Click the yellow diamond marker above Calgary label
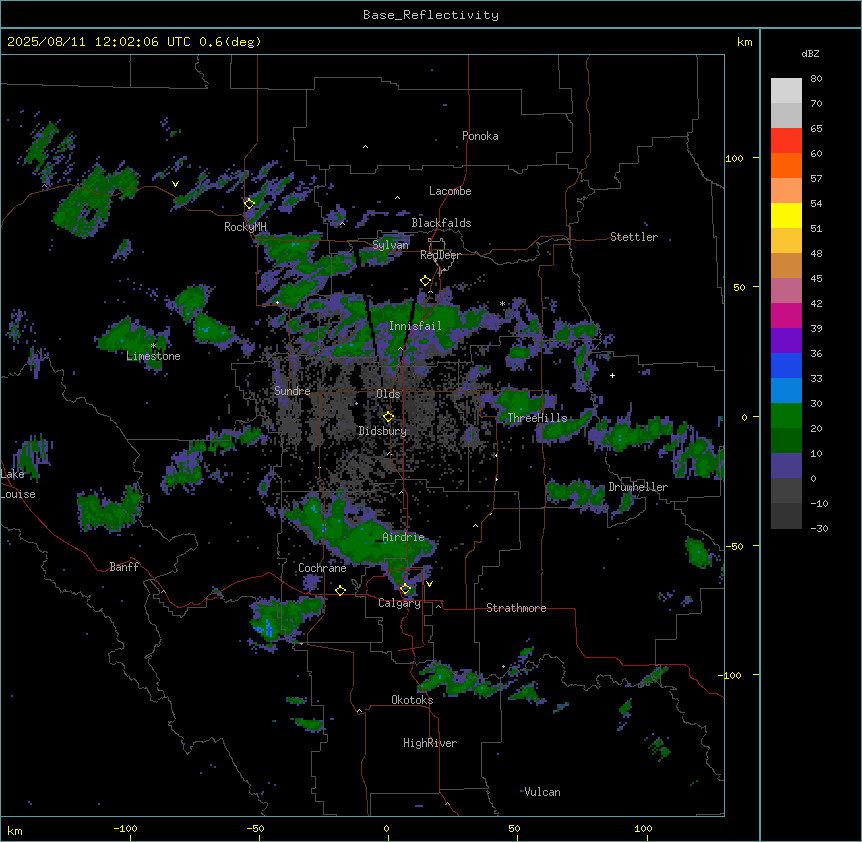Image resolution: width=862 pixels, height=842 pixels. 405,589
